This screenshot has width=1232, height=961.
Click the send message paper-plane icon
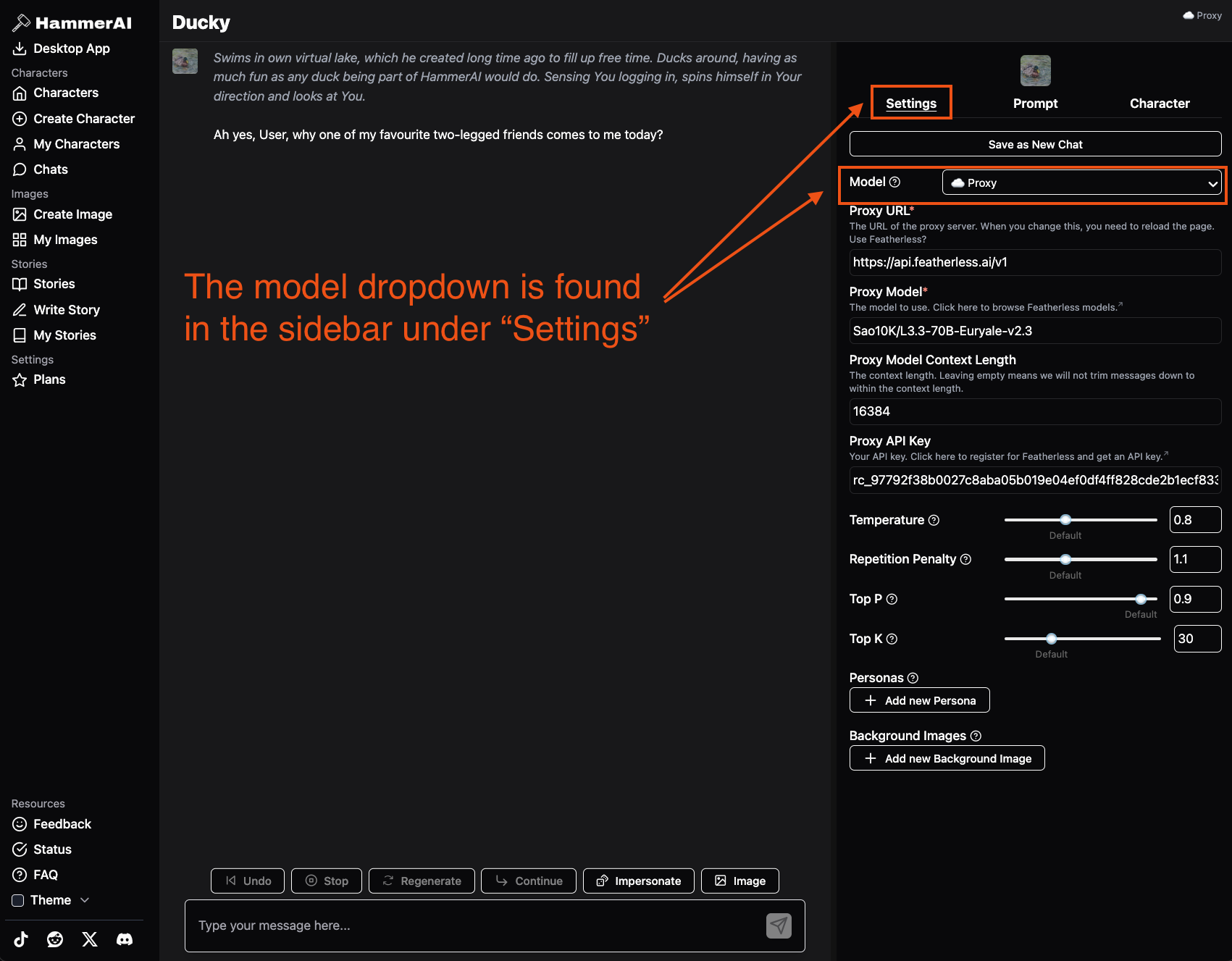[x=779, y=926]
